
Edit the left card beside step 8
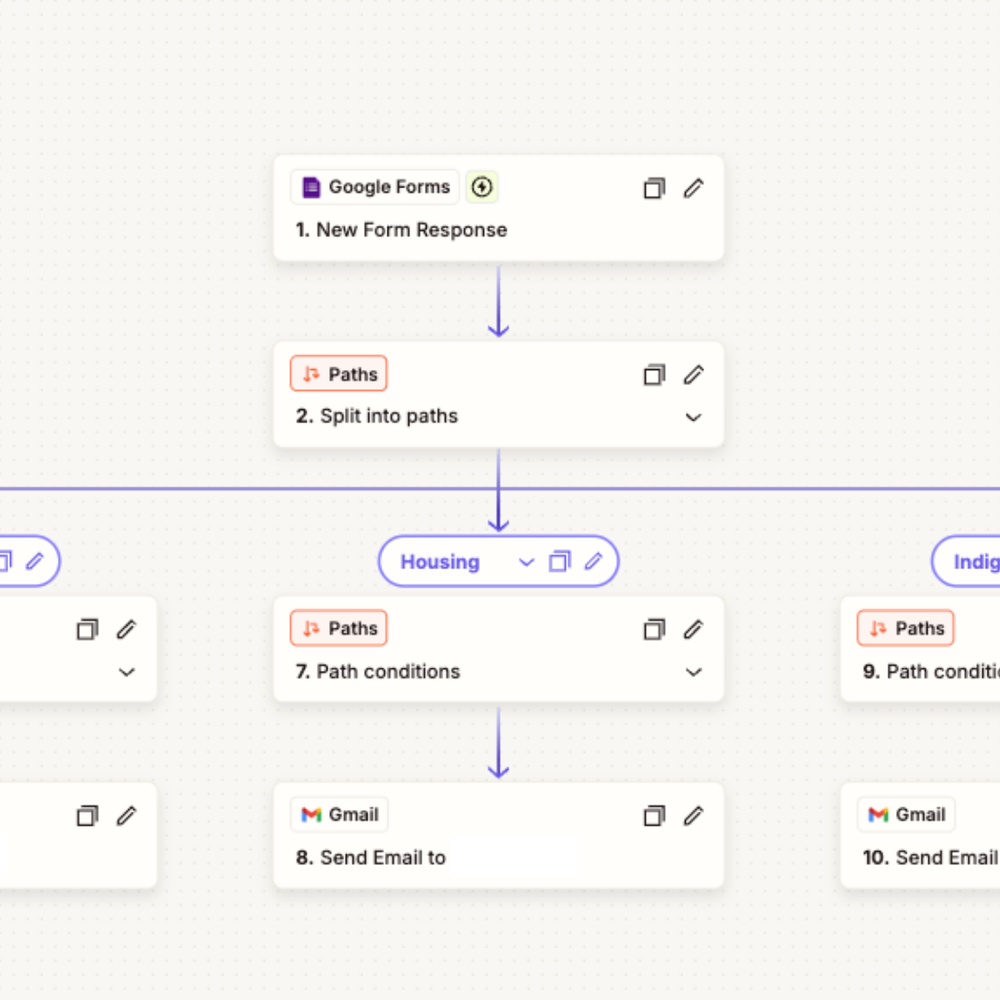click(x=126, y=816)
